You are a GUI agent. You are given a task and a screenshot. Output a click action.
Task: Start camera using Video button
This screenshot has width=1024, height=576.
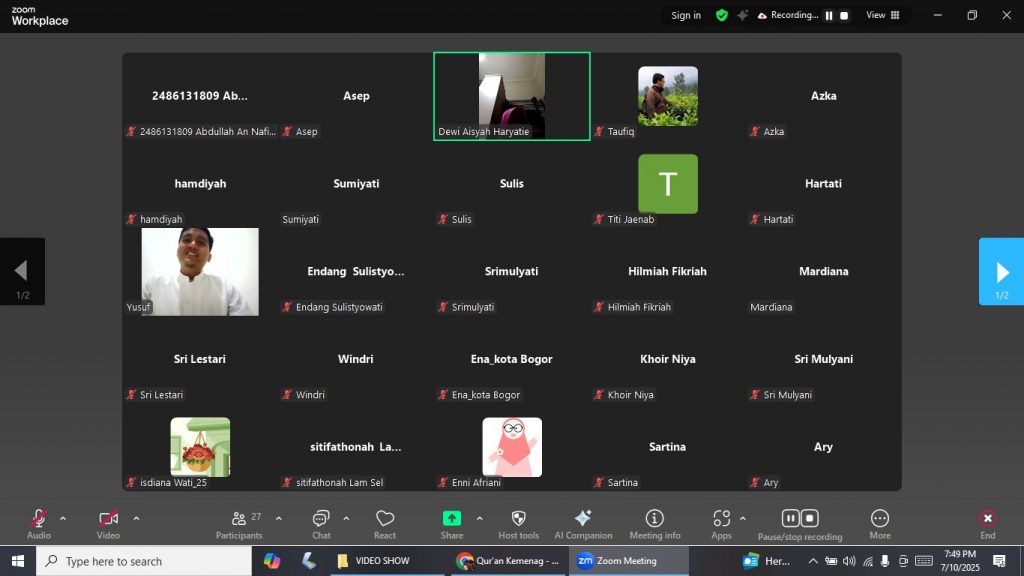click(108, 523)
